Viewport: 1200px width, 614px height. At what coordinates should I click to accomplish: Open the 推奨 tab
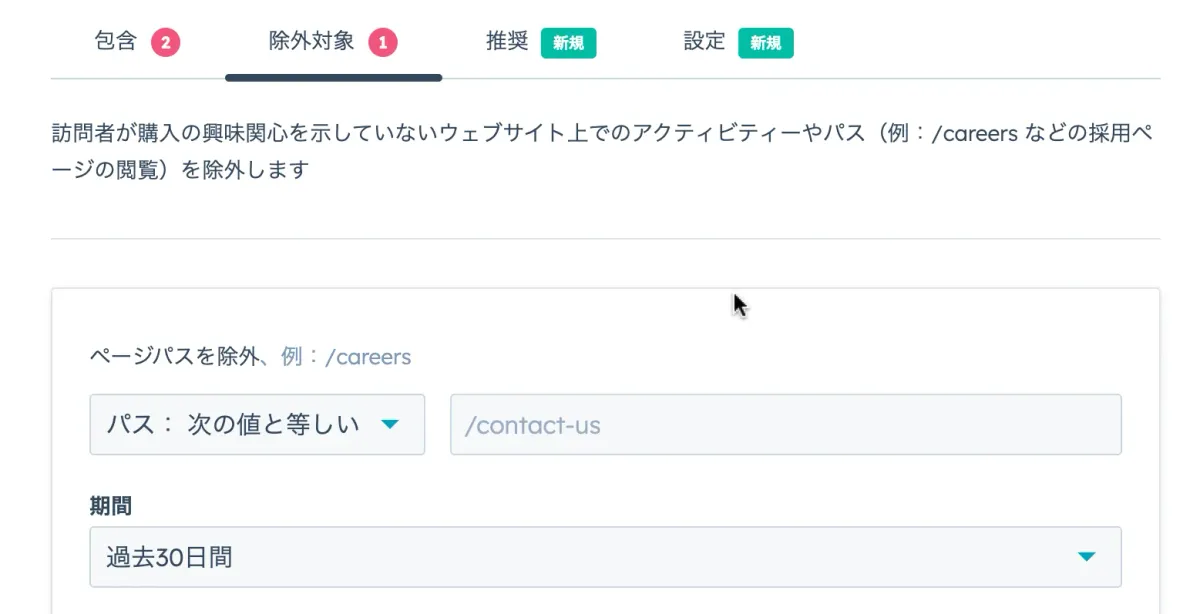coord(505,40)
